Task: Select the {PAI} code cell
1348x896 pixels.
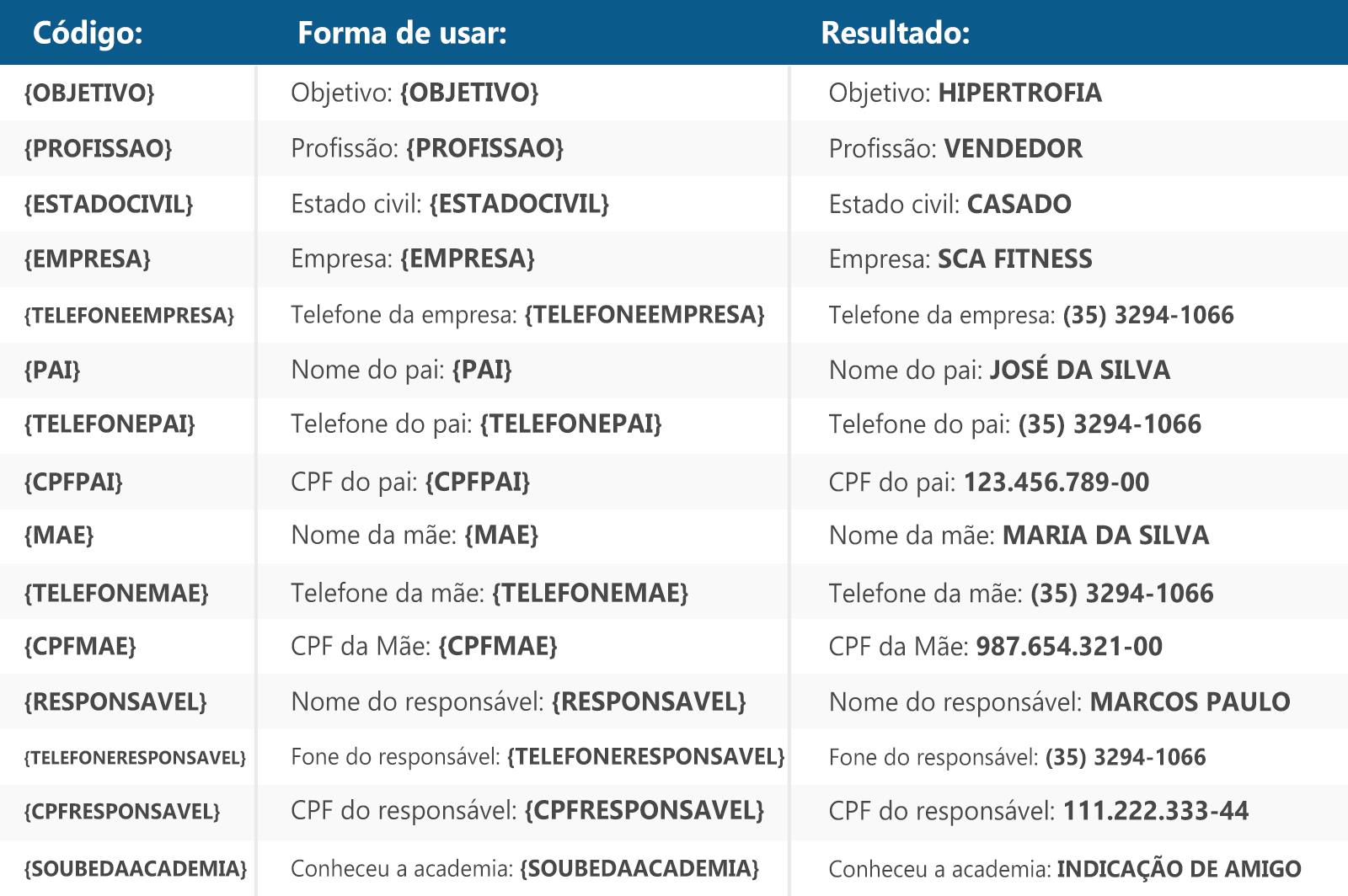Action: pos(52,370)
